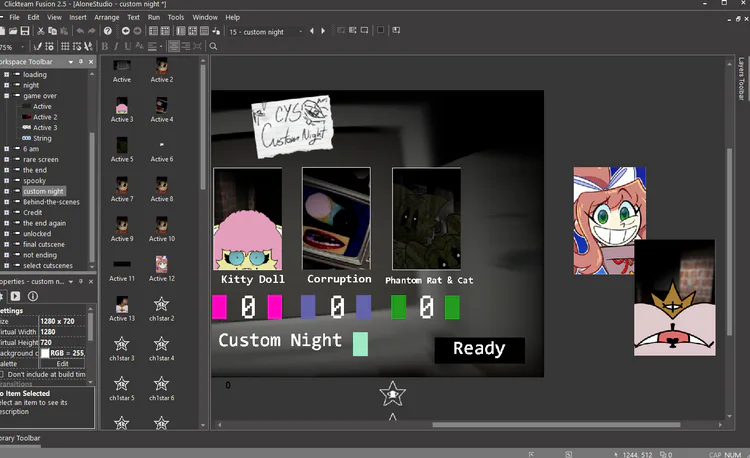Close the Properties panel
Screen dimensions: 750x458
[91, 282]
